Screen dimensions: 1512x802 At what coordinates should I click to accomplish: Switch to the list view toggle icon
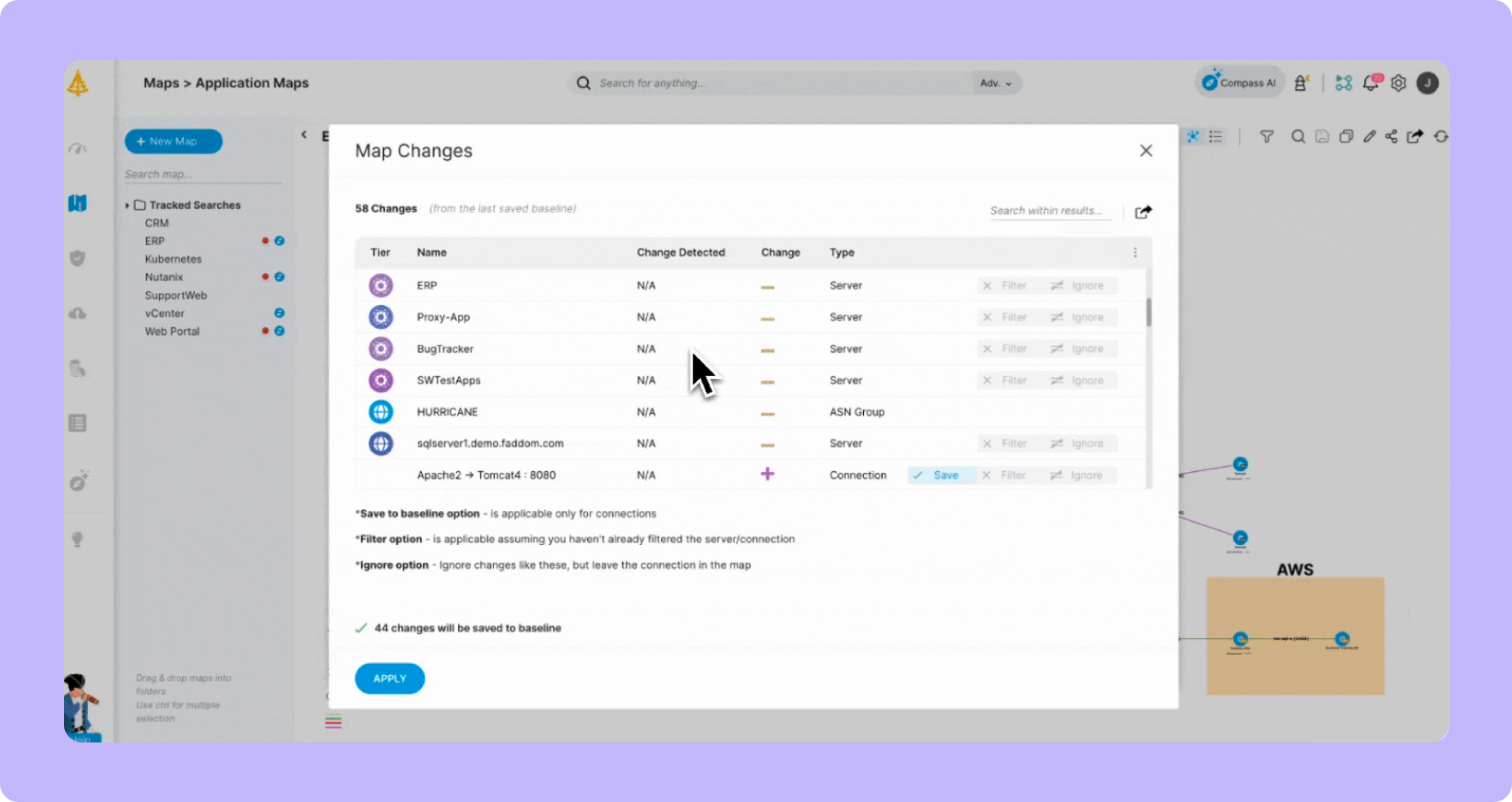(1216, 137)
